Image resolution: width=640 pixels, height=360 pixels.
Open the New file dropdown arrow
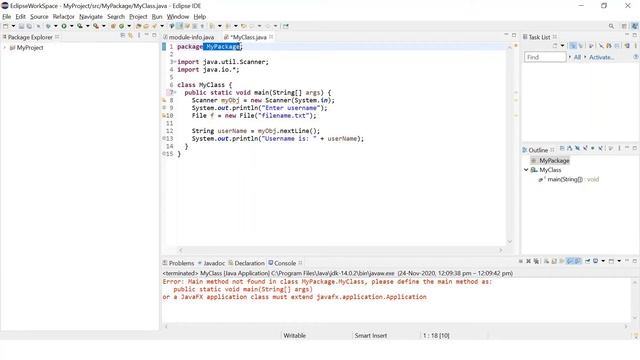pos(13,26)
